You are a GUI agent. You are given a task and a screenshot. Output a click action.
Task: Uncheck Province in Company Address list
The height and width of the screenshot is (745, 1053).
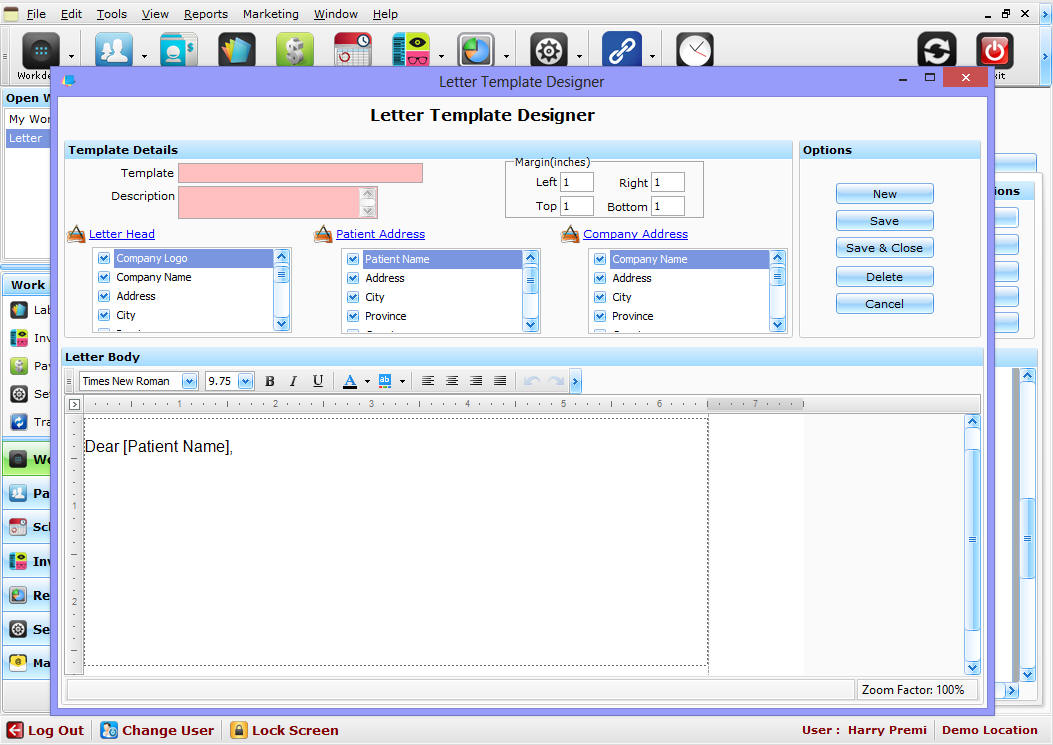600,316
